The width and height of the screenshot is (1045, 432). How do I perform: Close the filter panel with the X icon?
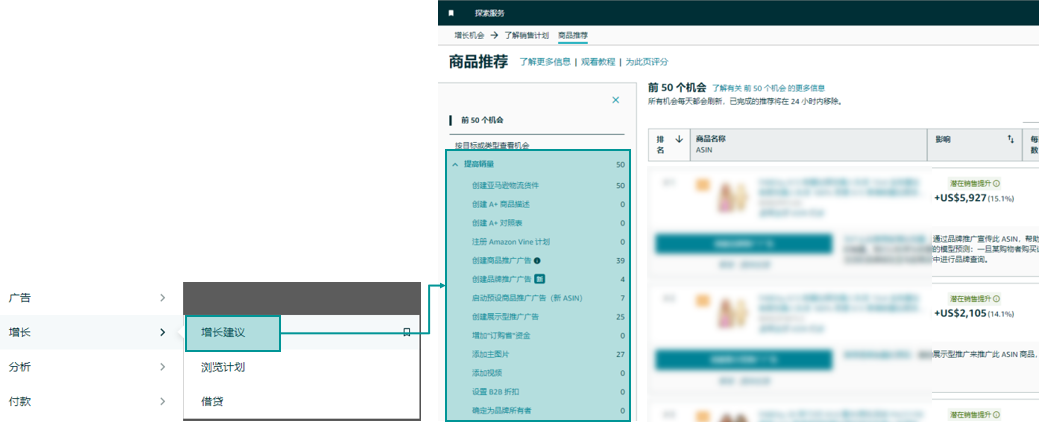[615, 100]
